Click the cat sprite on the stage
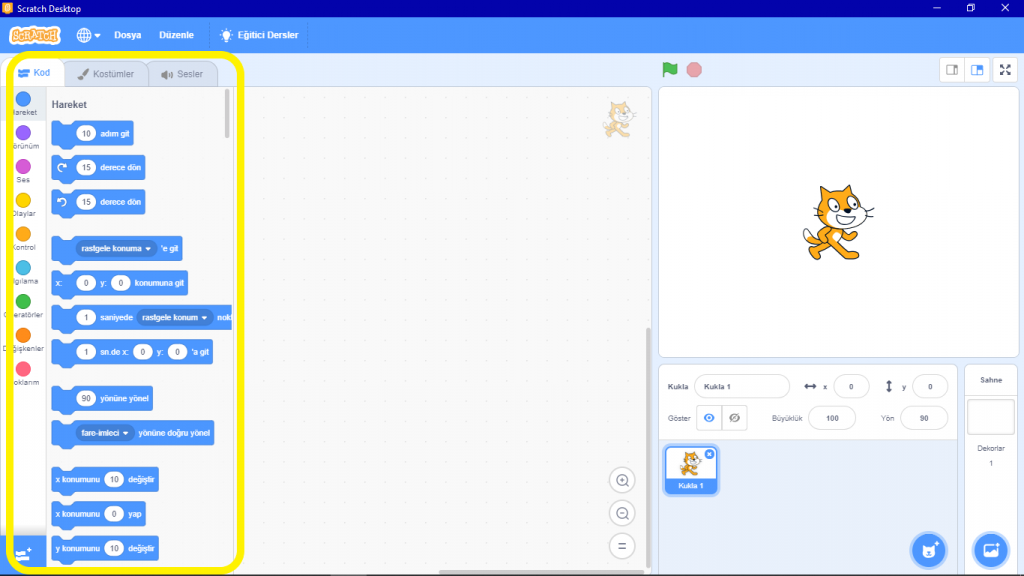 (x=837, y=222)
